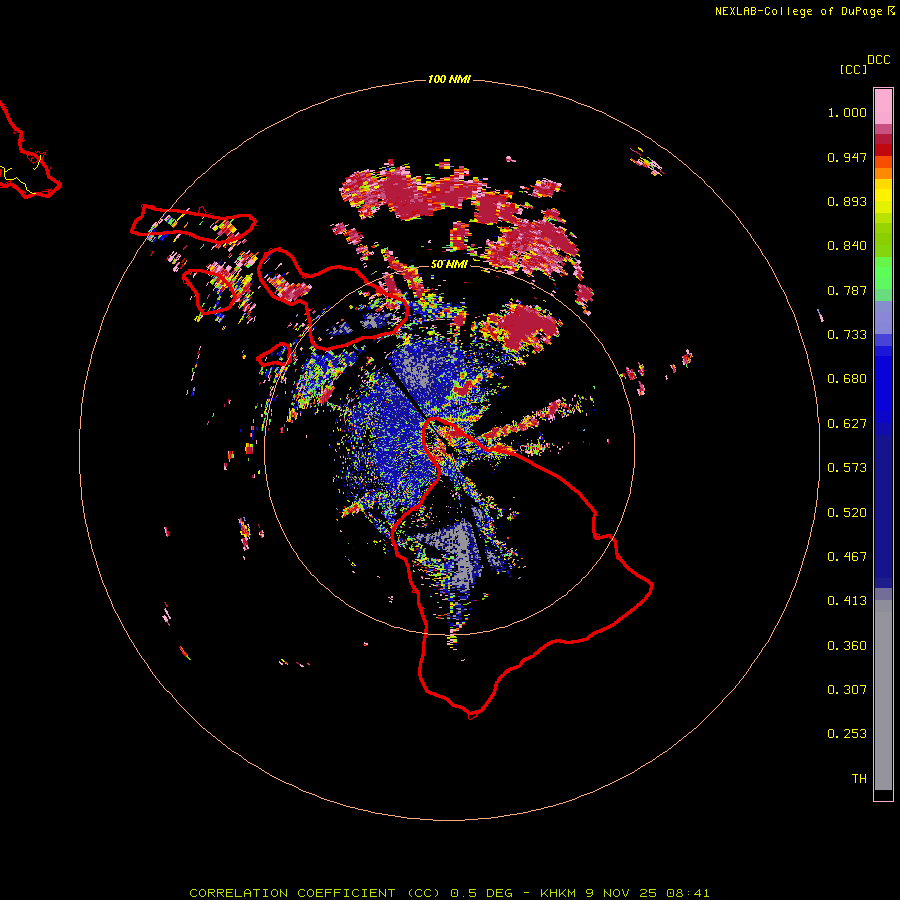The width and height of the screenshot is (900, 900).
Task: Click the 0.733 scale label
Action: pyautogui.click(x=847, y=335)
